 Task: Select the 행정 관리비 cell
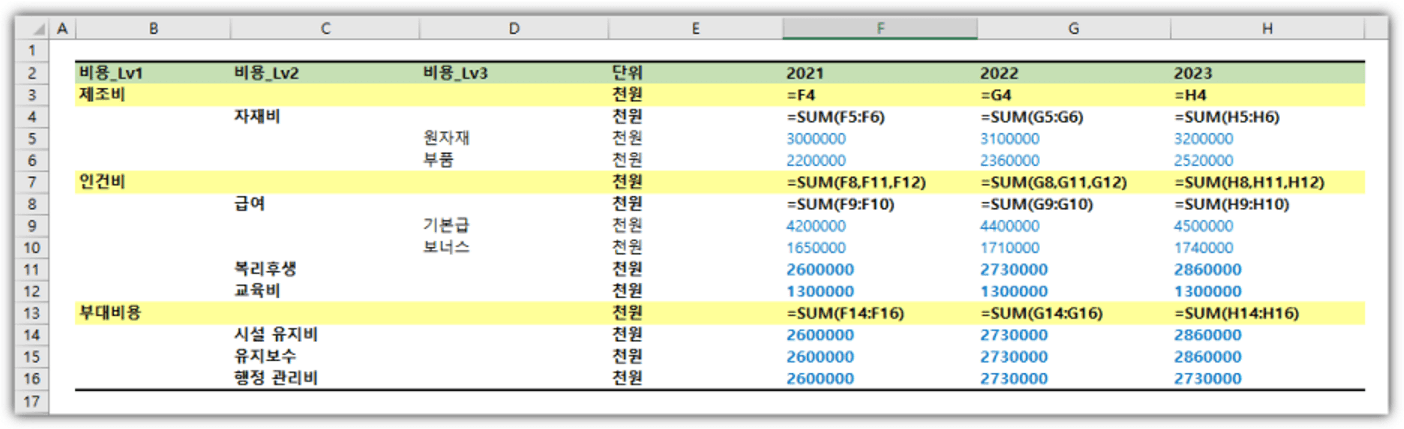326,378
